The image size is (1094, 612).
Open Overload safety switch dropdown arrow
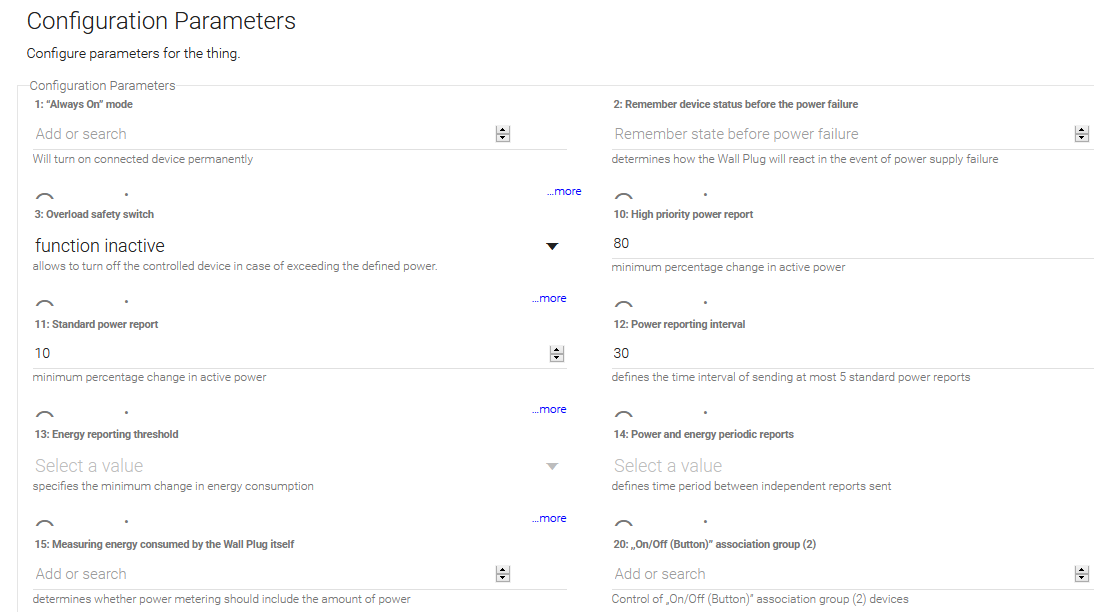552,246
